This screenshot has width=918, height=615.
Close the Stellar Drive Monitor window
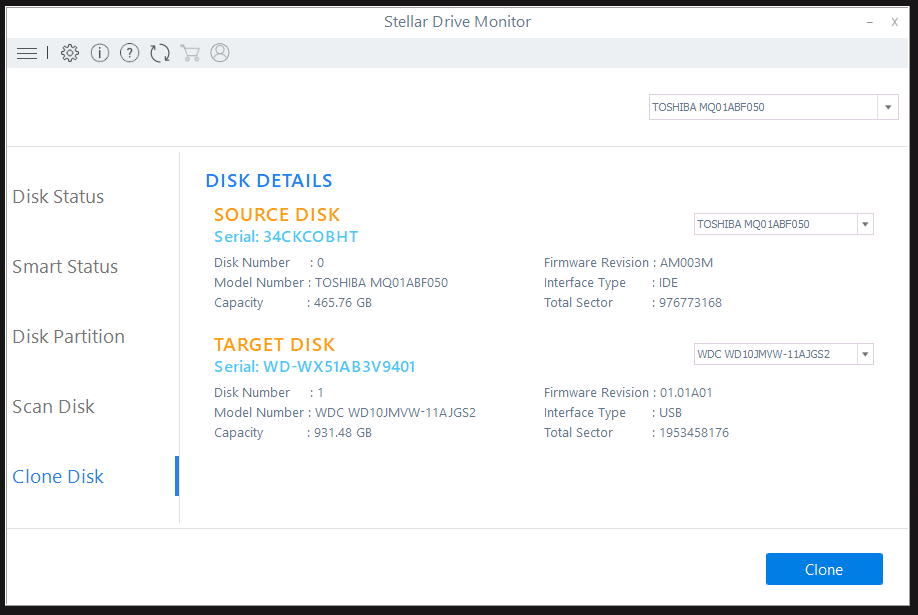[894, 21]
